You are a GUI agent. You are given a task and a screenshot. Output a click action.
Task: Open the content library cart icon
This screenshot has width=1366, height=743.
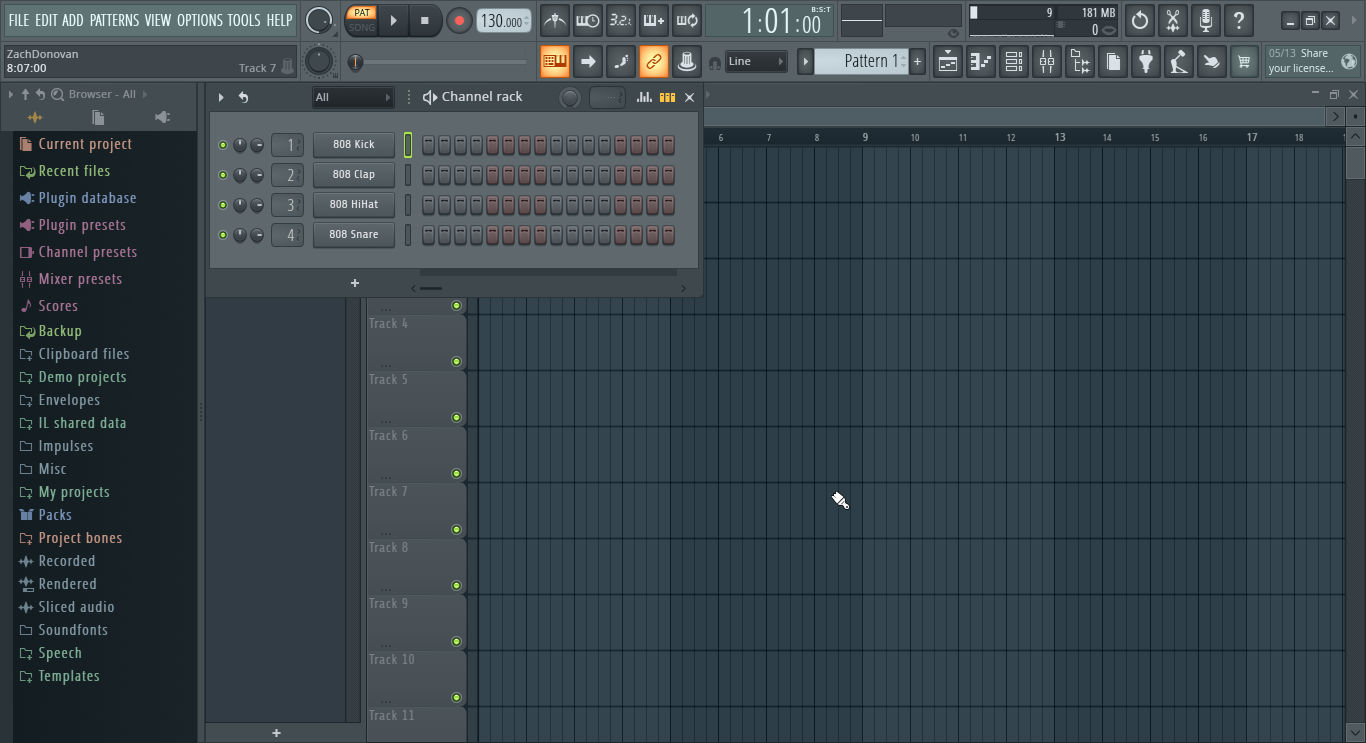tap(1244, 62)
